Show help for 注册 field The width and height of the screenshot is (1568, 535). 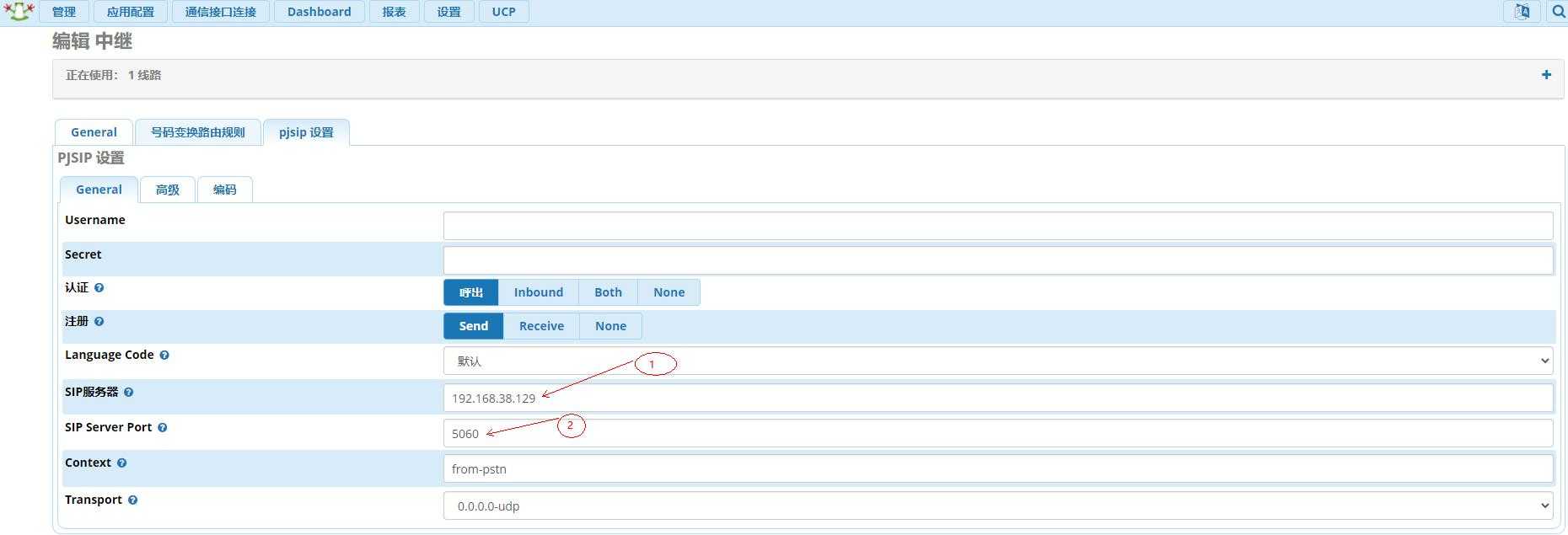coord(99,321)
